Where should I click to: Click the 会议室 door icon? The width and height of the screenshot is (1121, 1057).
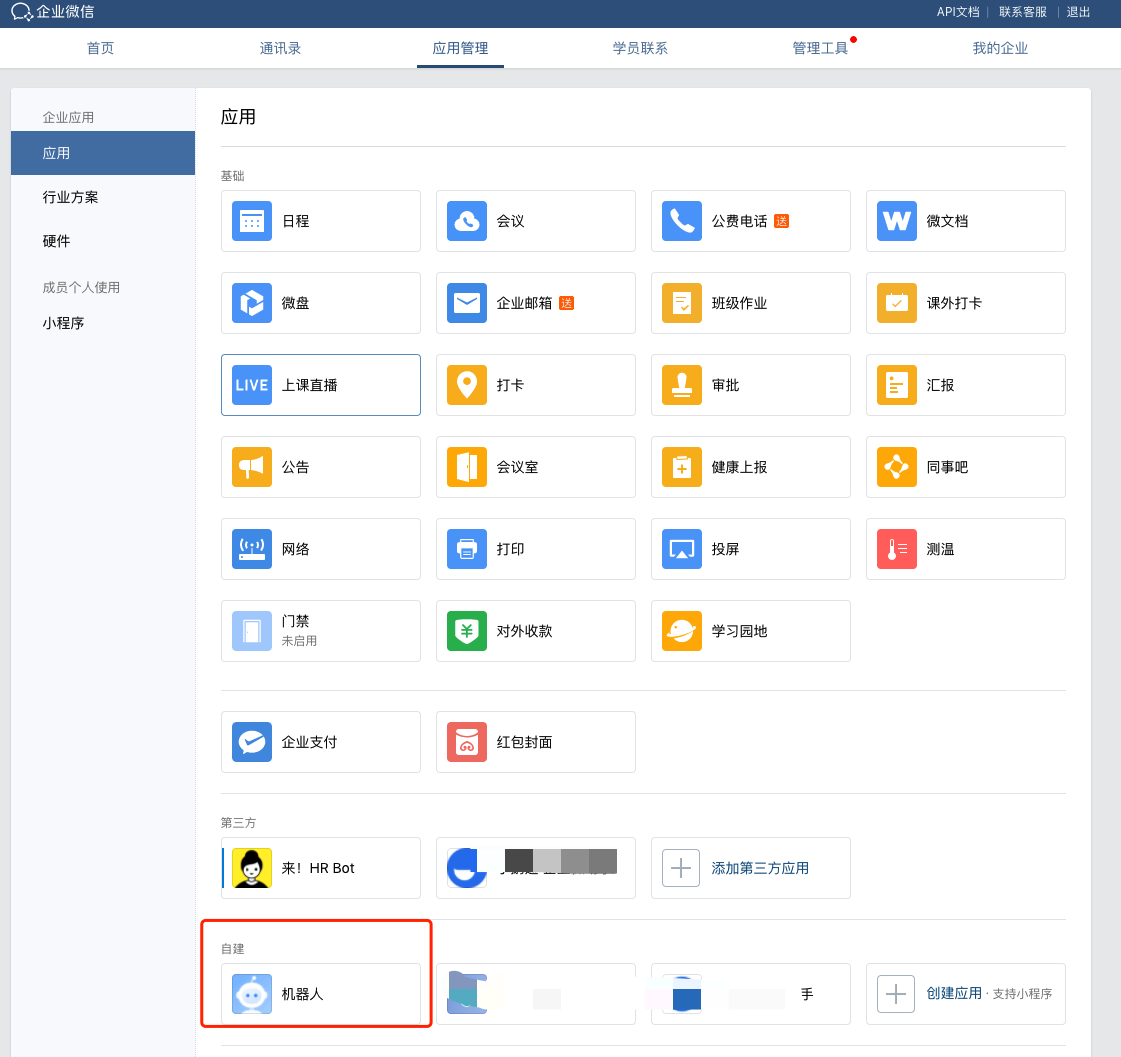coord(467,467)
